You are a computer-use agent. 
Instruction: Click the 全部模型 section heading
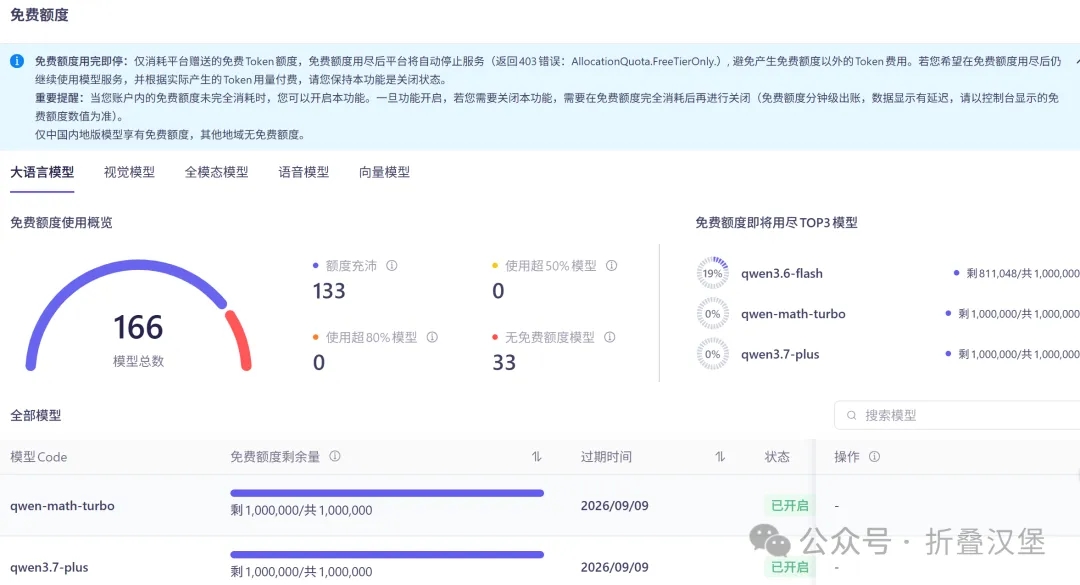tap(36, 415)
